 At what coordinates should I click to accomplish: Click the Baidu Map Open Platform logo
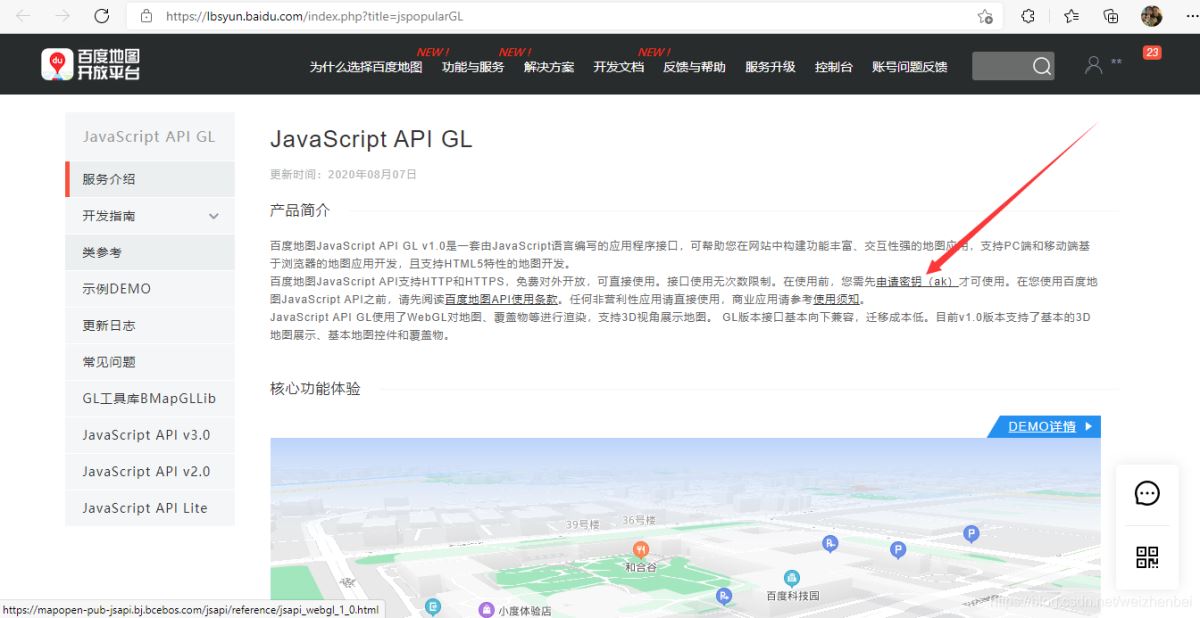click(91, 65)
